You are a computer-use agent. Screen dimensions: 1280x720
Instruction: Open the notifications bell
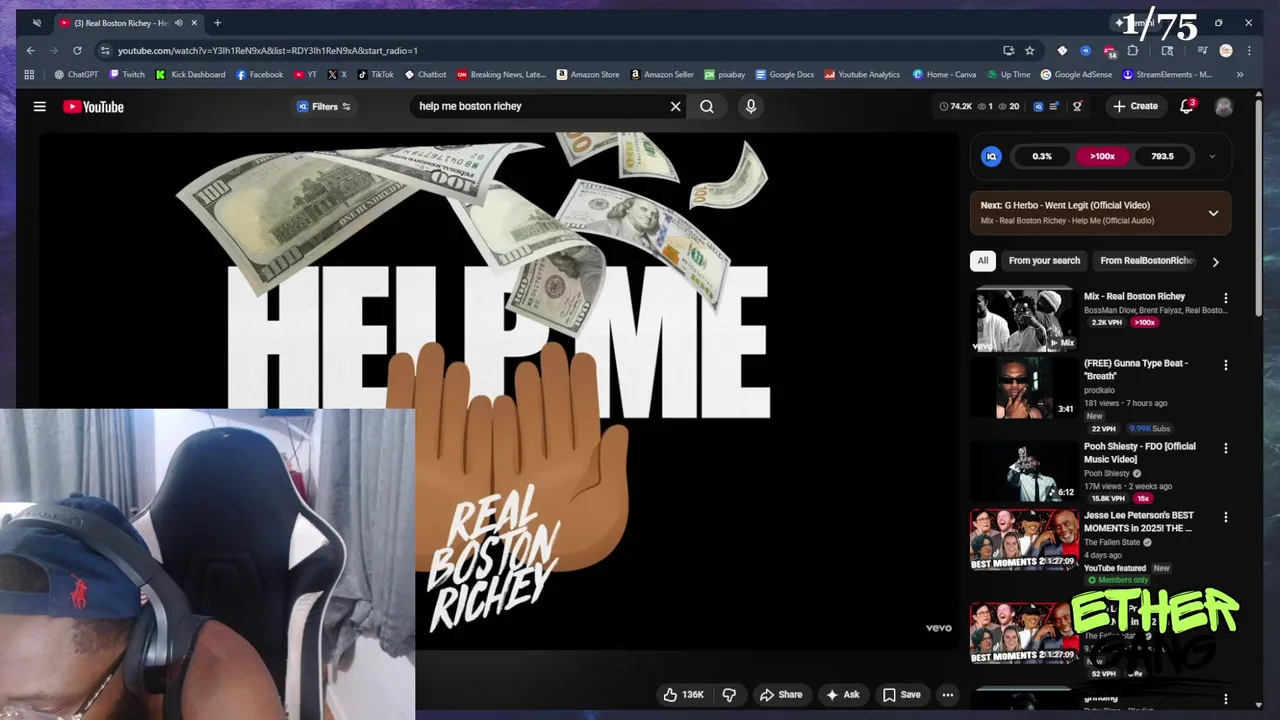pyautogui.click(x=1187, y=106)
